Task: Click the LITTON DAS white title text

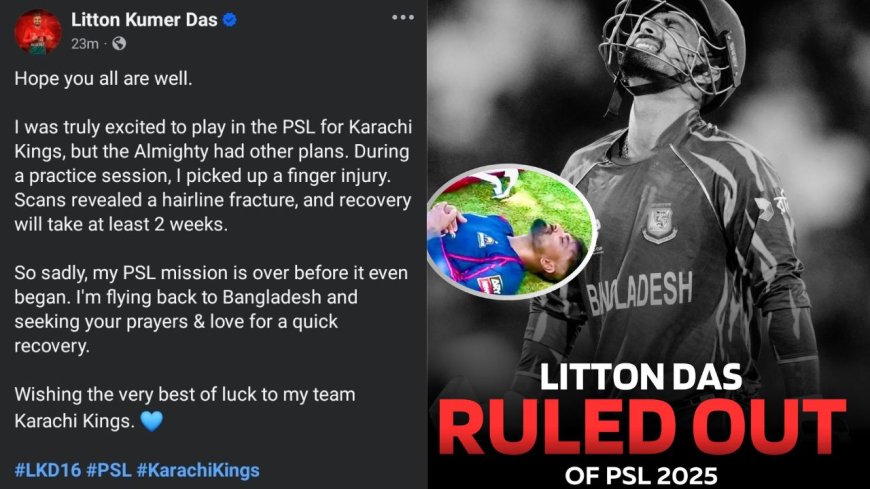Action: tap(641, 377)
